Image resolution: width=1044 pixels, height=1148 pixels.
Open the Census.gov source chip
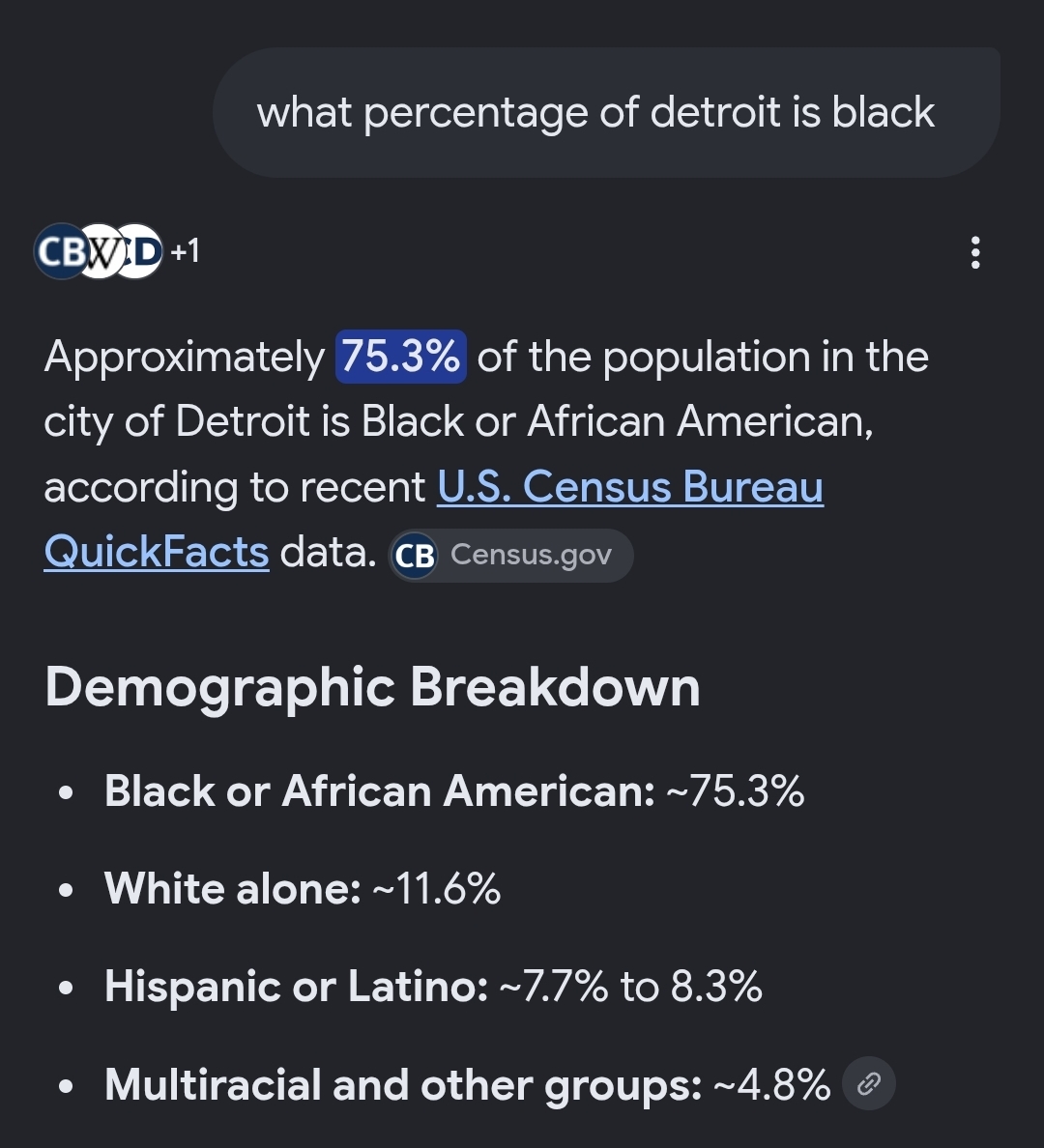click(510, 556)
